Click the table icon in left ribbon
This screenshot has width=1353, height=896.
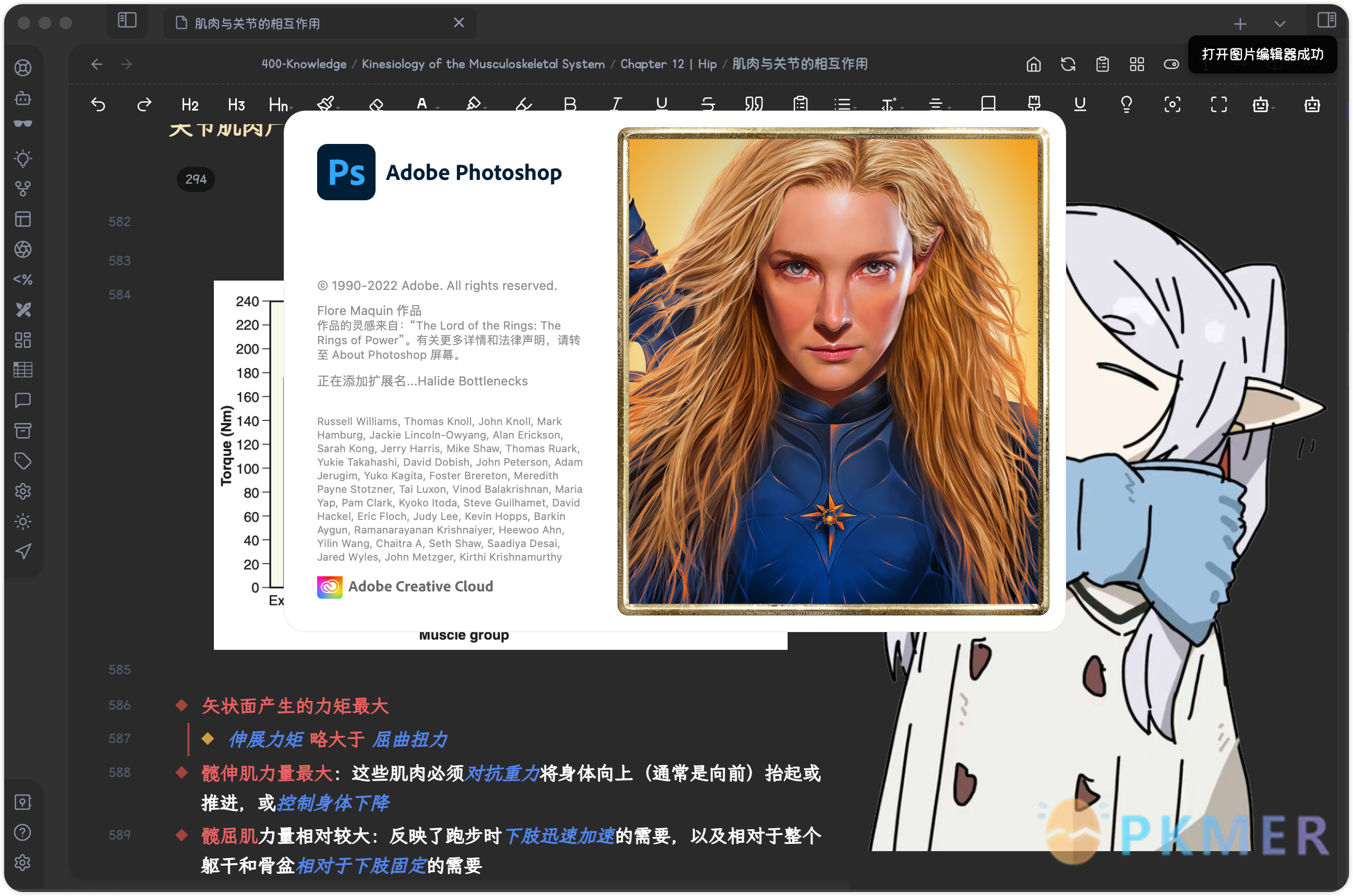[23, 370]
